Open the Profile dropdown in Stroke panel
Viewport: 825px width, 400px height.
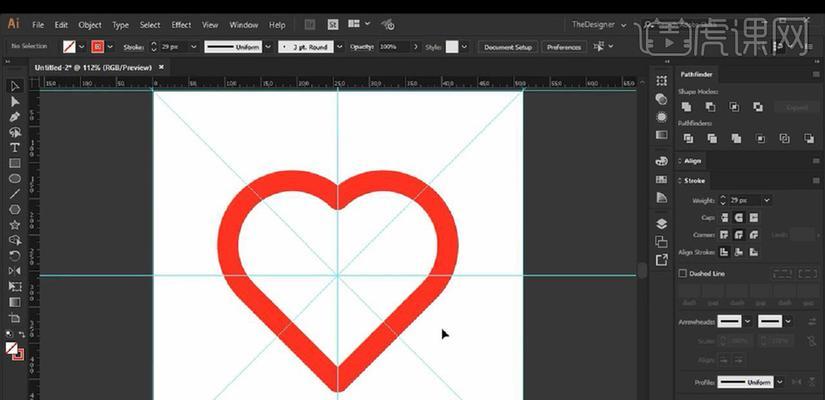pyautogui.click(x=780, y=382)
